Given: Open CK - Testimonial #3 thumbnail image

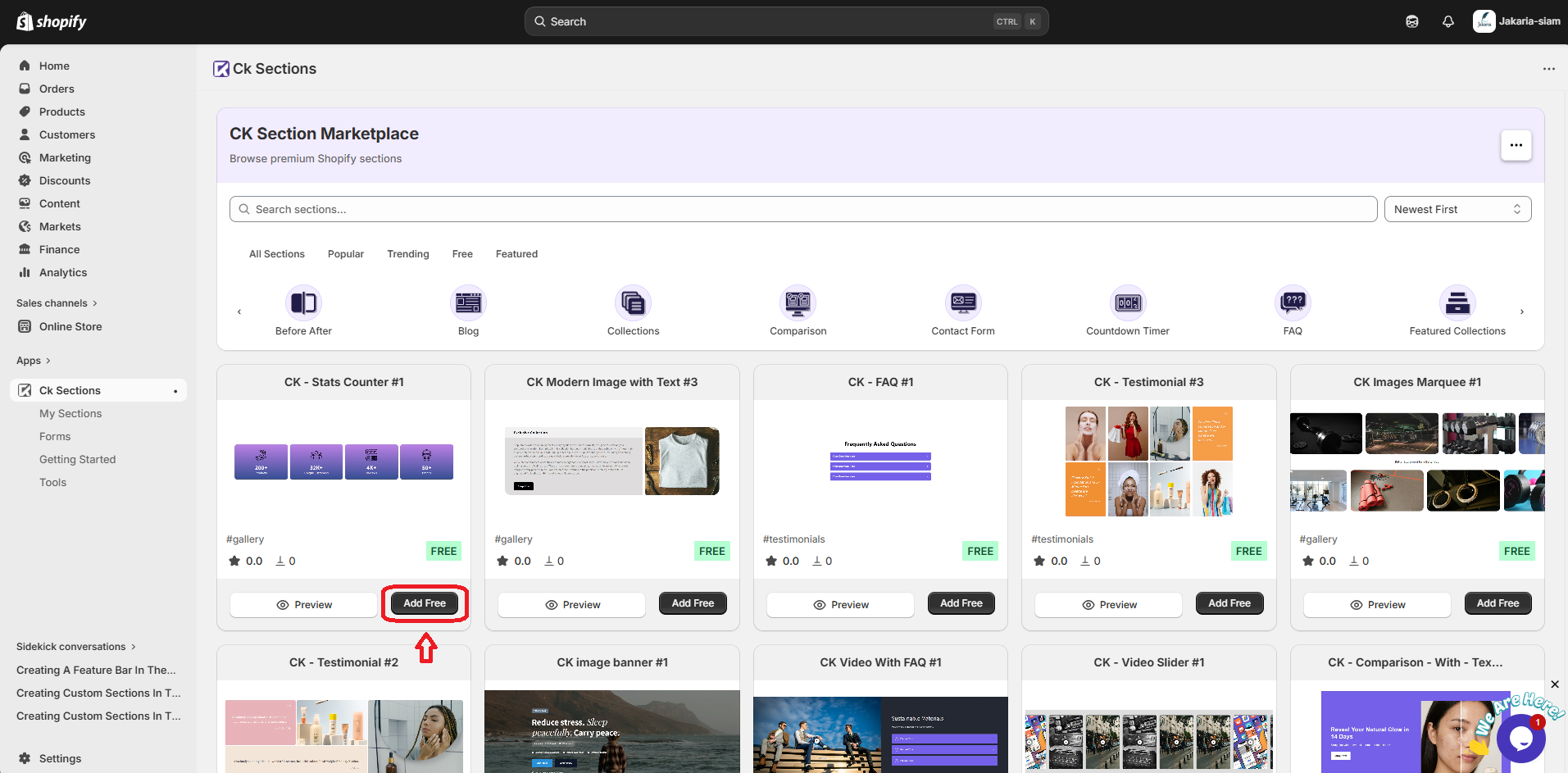Looking at the screenshot, I should coord(1148,462).
